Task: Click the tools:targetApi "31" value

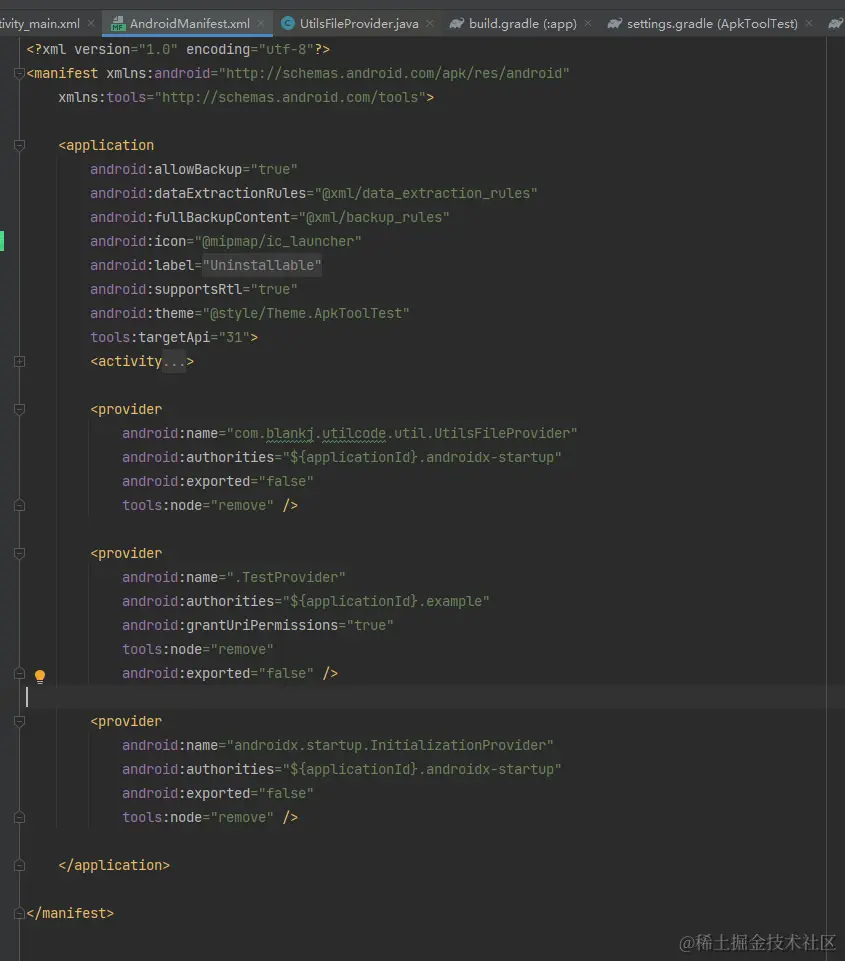Action: coord(234,337)
